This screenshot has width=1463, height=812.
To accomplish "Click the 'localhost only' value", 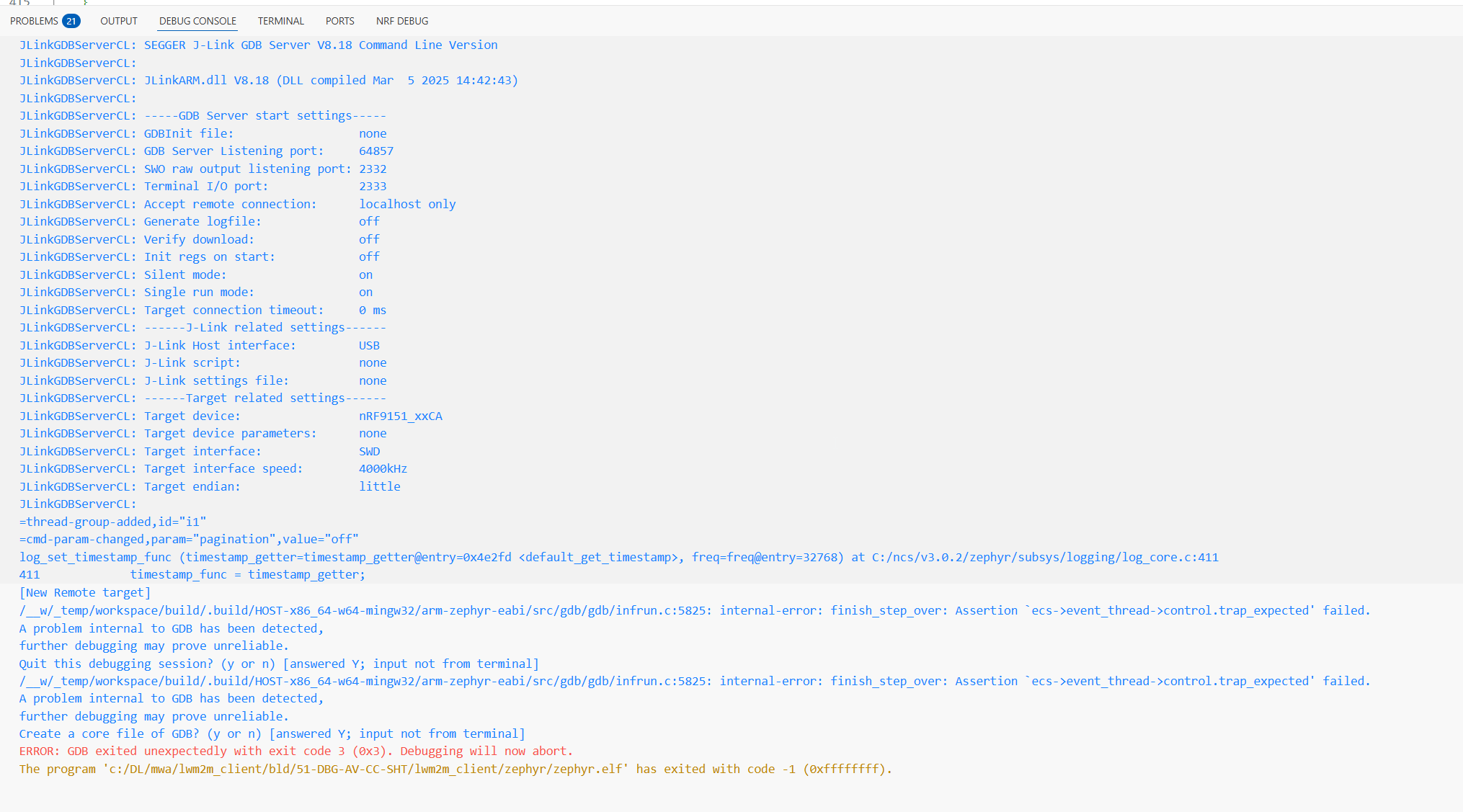I will (x=407, y=204).
